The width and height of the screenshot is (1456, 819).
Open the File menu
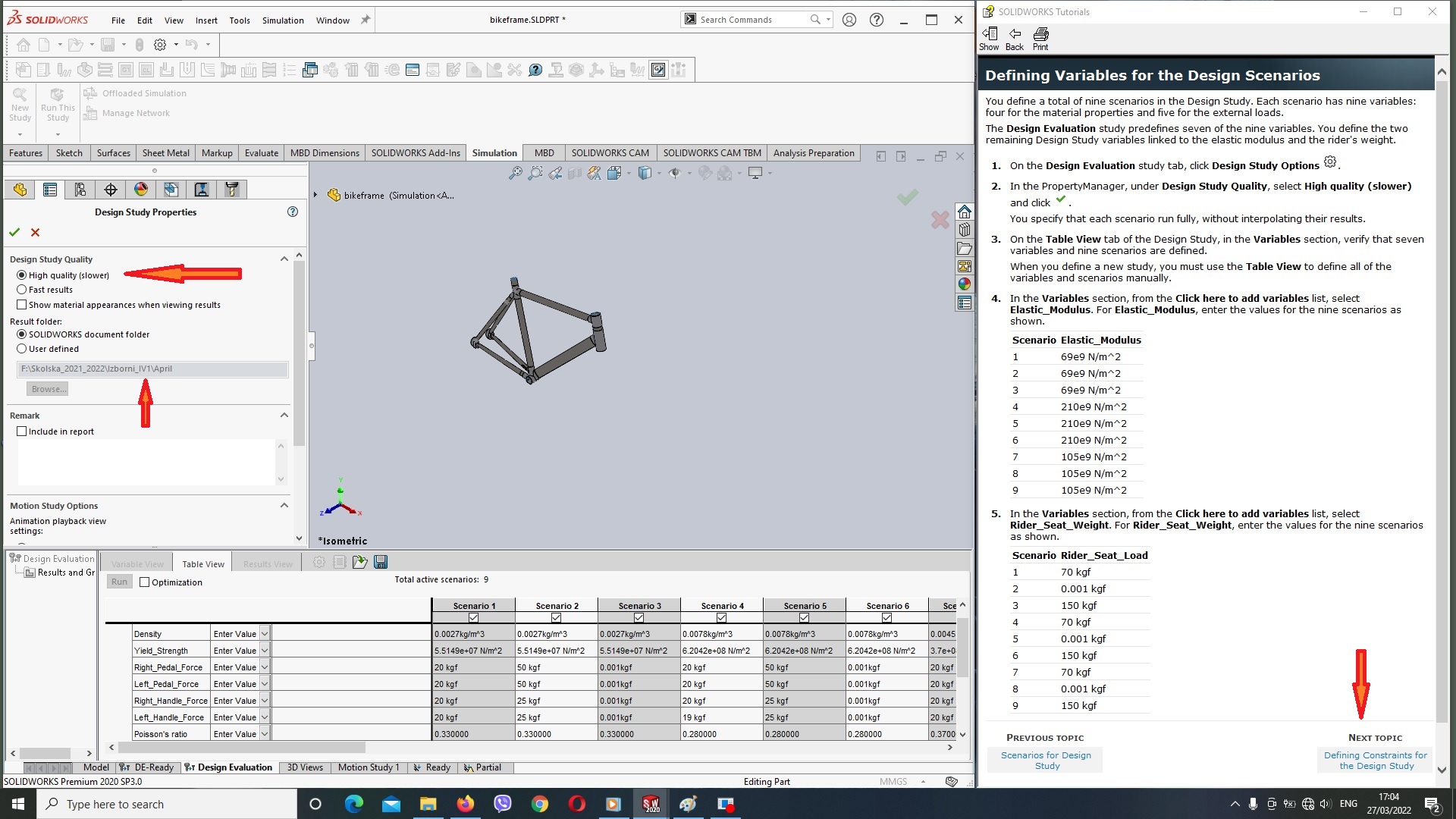pyautogui.click(x=118, y=20)
